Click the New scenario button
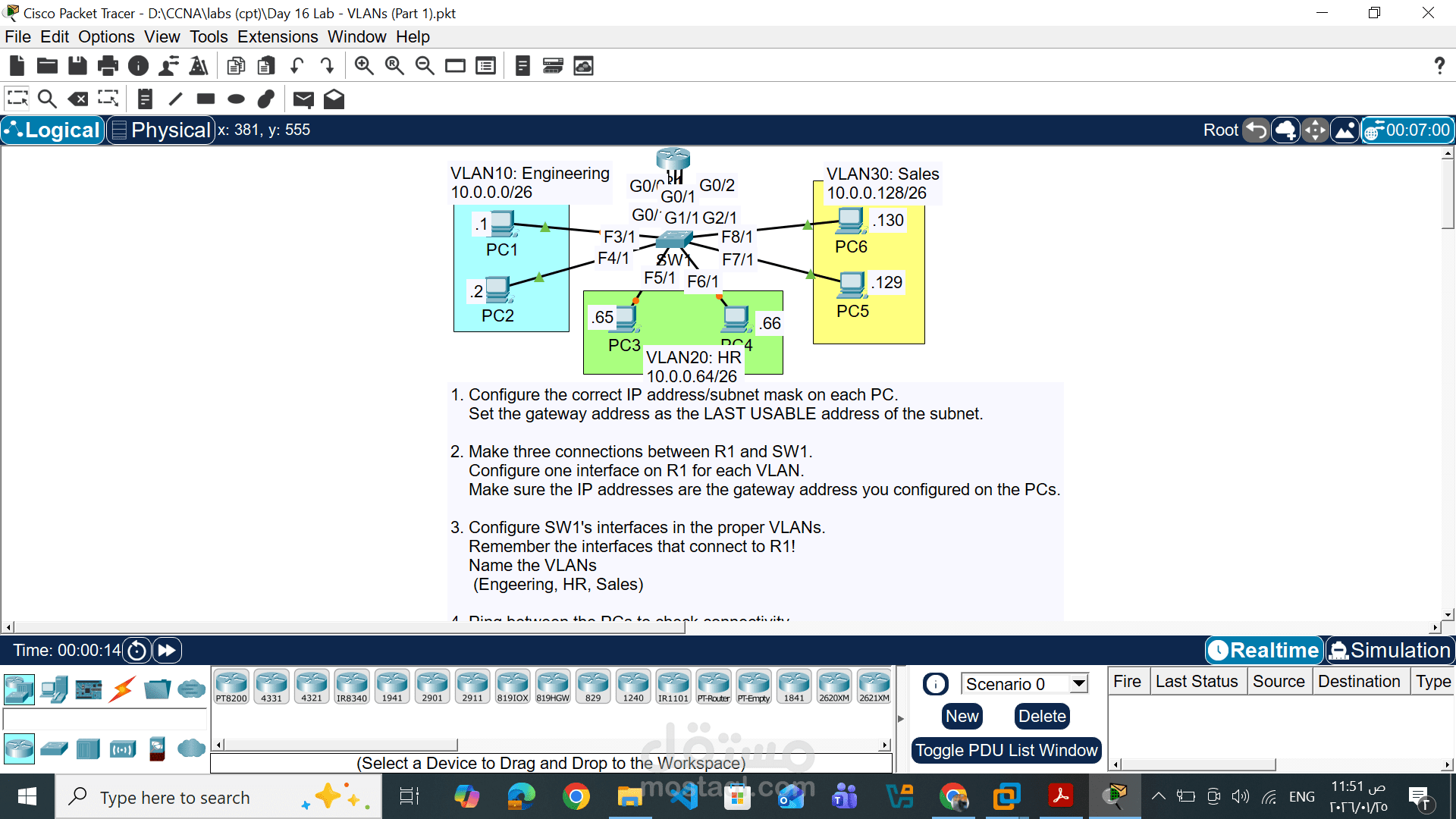 tap(962, 716)
